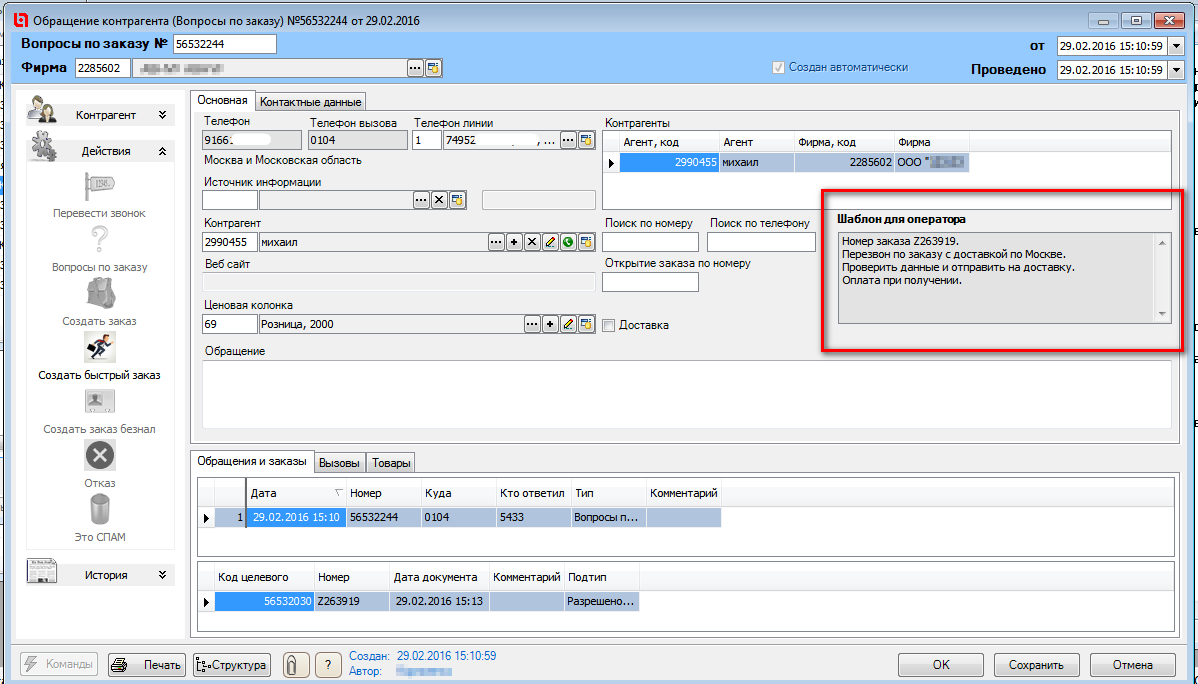Mark as spam with the Это СПАМ bin icon

coord(99,510)
